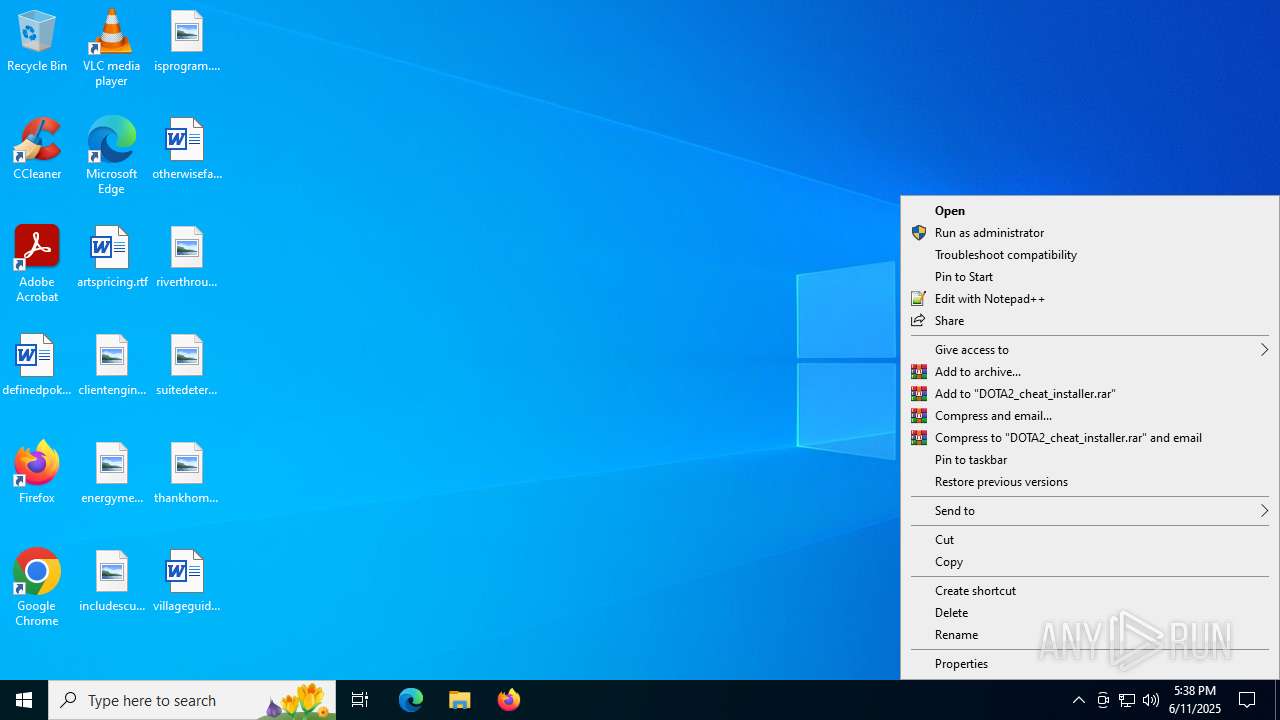
Task: Open Task View on the taskbar
Action: point(360,700)
